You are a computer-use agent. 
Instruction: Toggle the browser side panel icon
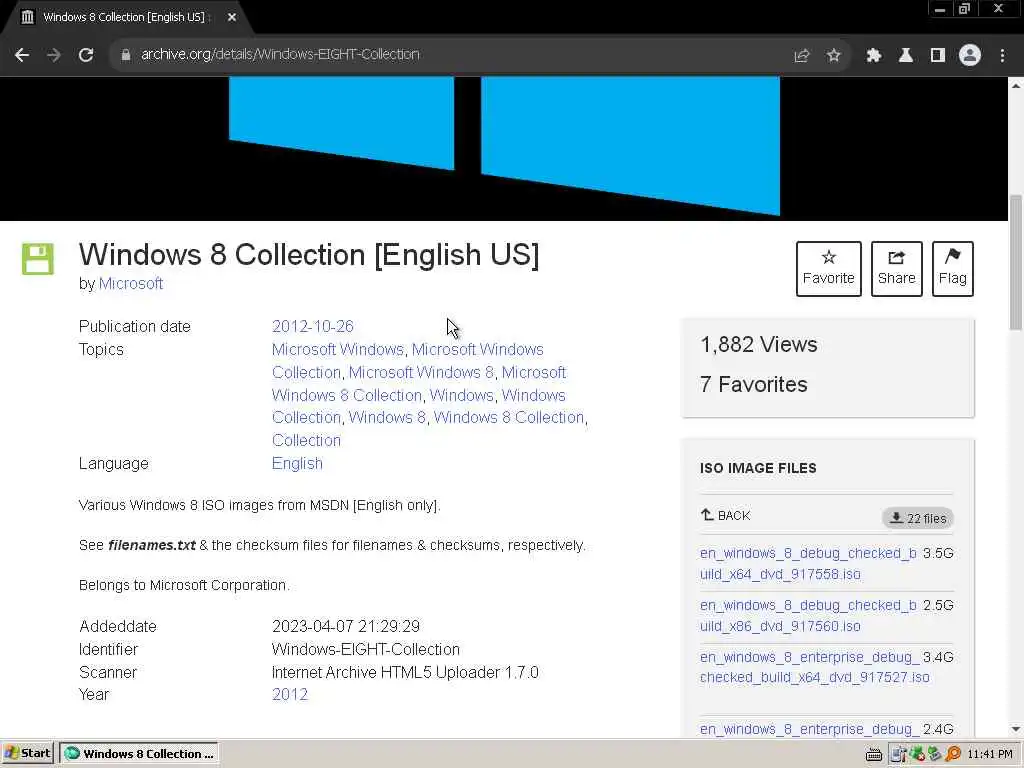click(x=938, y=55)
